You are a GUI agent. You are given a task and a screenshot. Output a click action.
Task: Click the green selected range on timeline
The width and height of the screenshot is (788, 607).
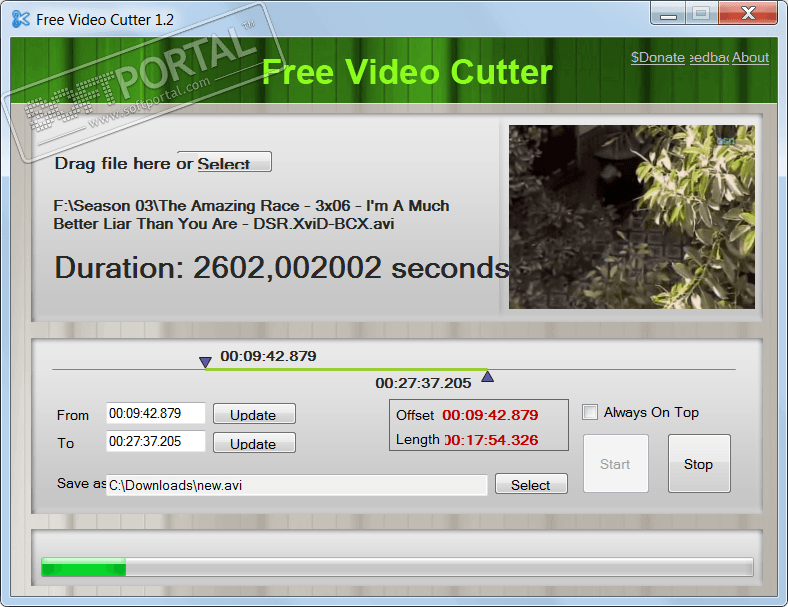346,369
